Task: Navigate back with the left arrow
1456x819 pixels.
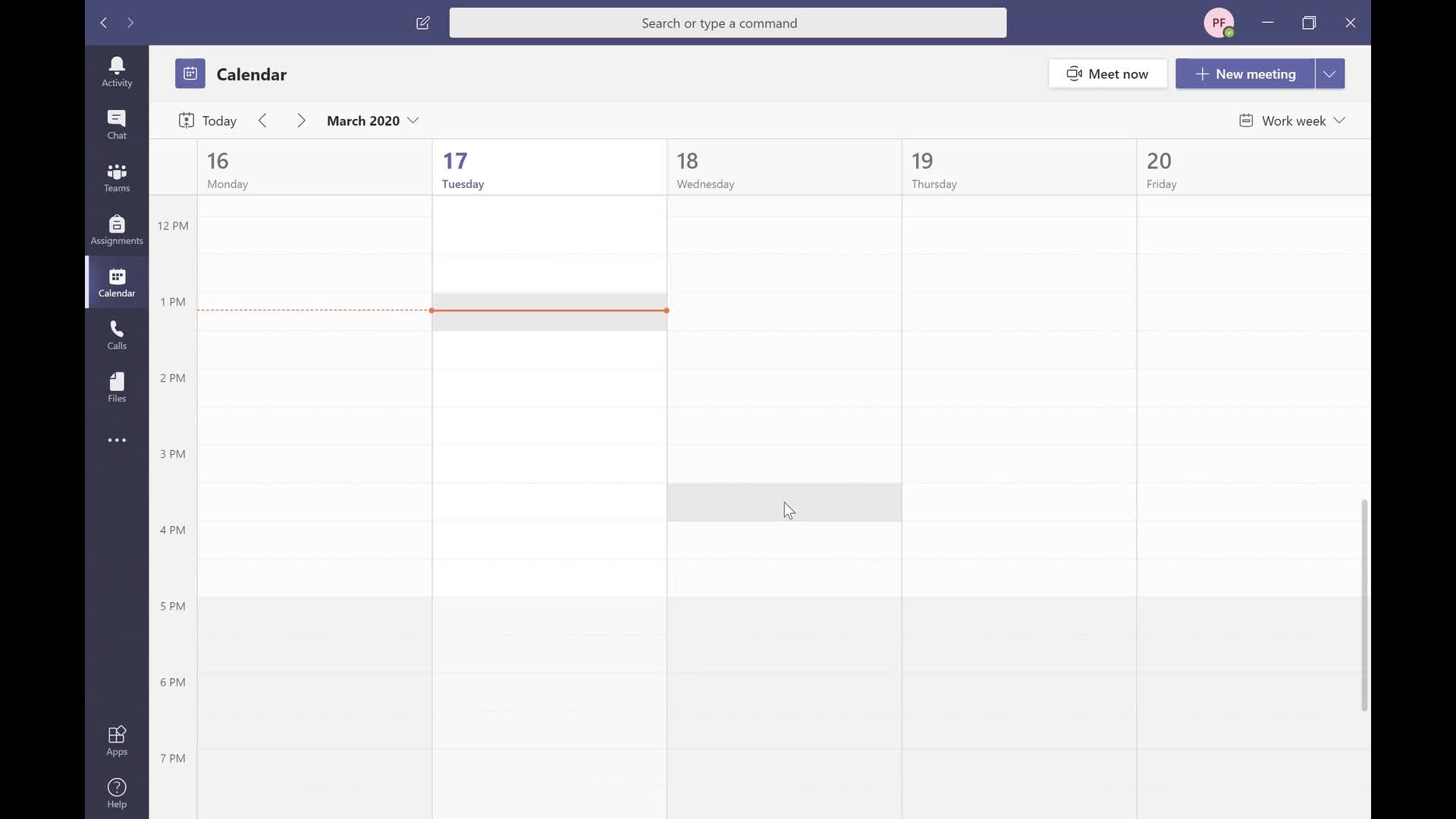Action: [x=104, y=23]
